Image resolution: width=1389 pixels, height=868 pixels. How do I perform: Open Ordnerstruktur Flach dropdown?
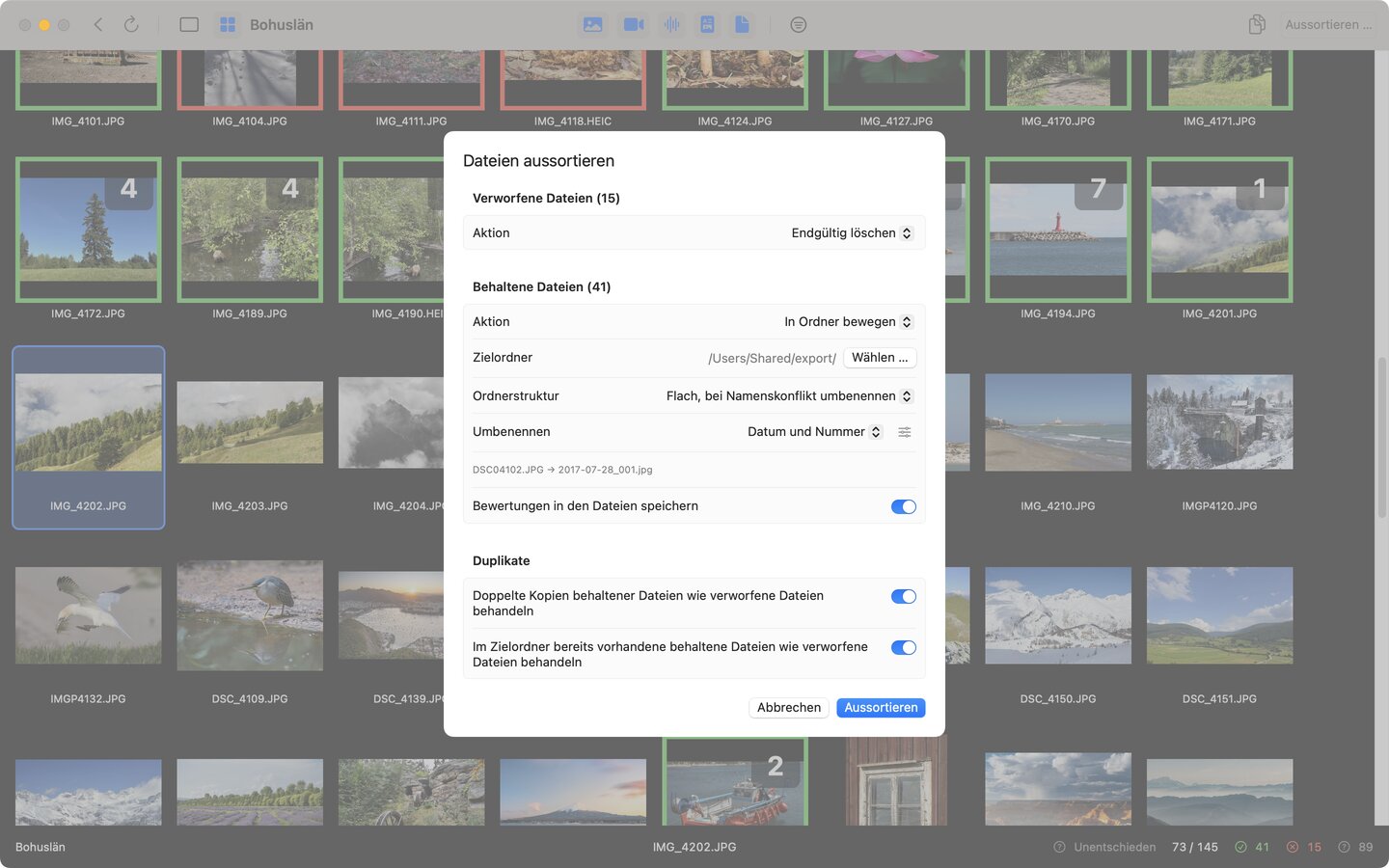point(789,396)
